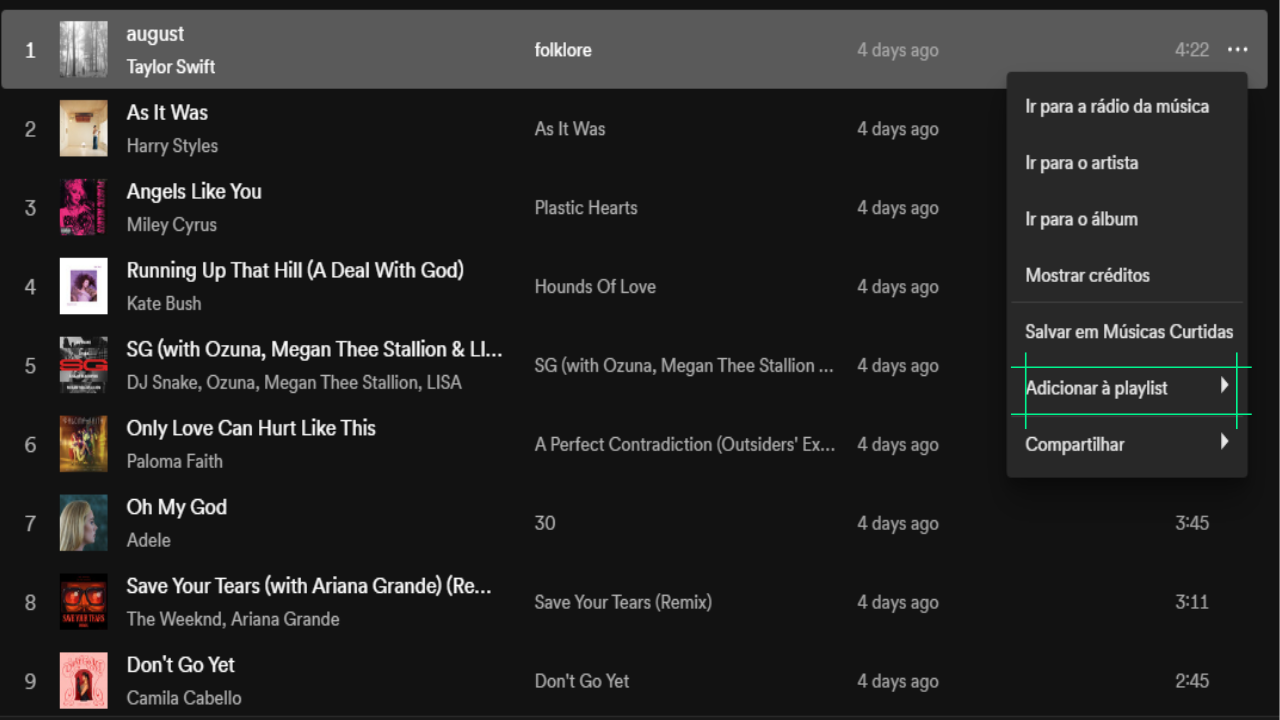Click the 4:22 duration of august

pyautogui.click(x=1192, y=50)
